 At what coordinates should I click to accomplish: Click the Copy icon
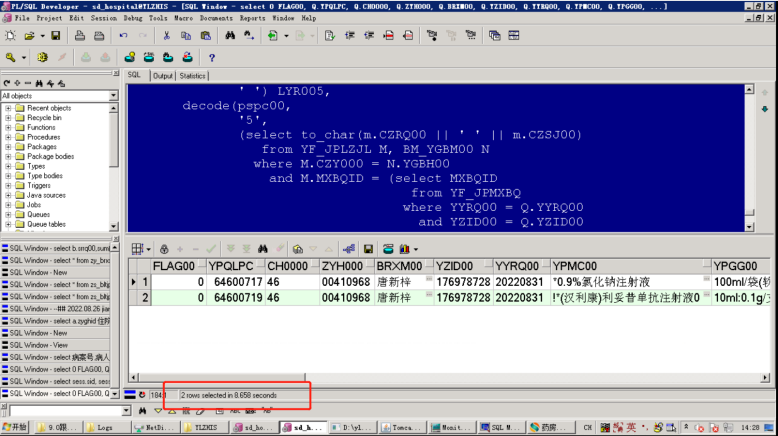click(186, 35)
